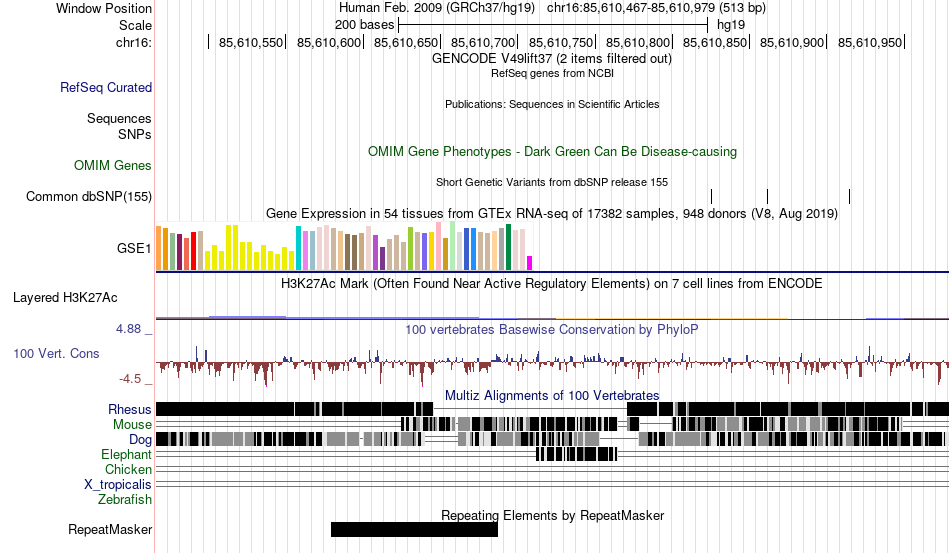950x553 pixels.
Task: Click the chr16: ruler label
Action: coord(133,42)
